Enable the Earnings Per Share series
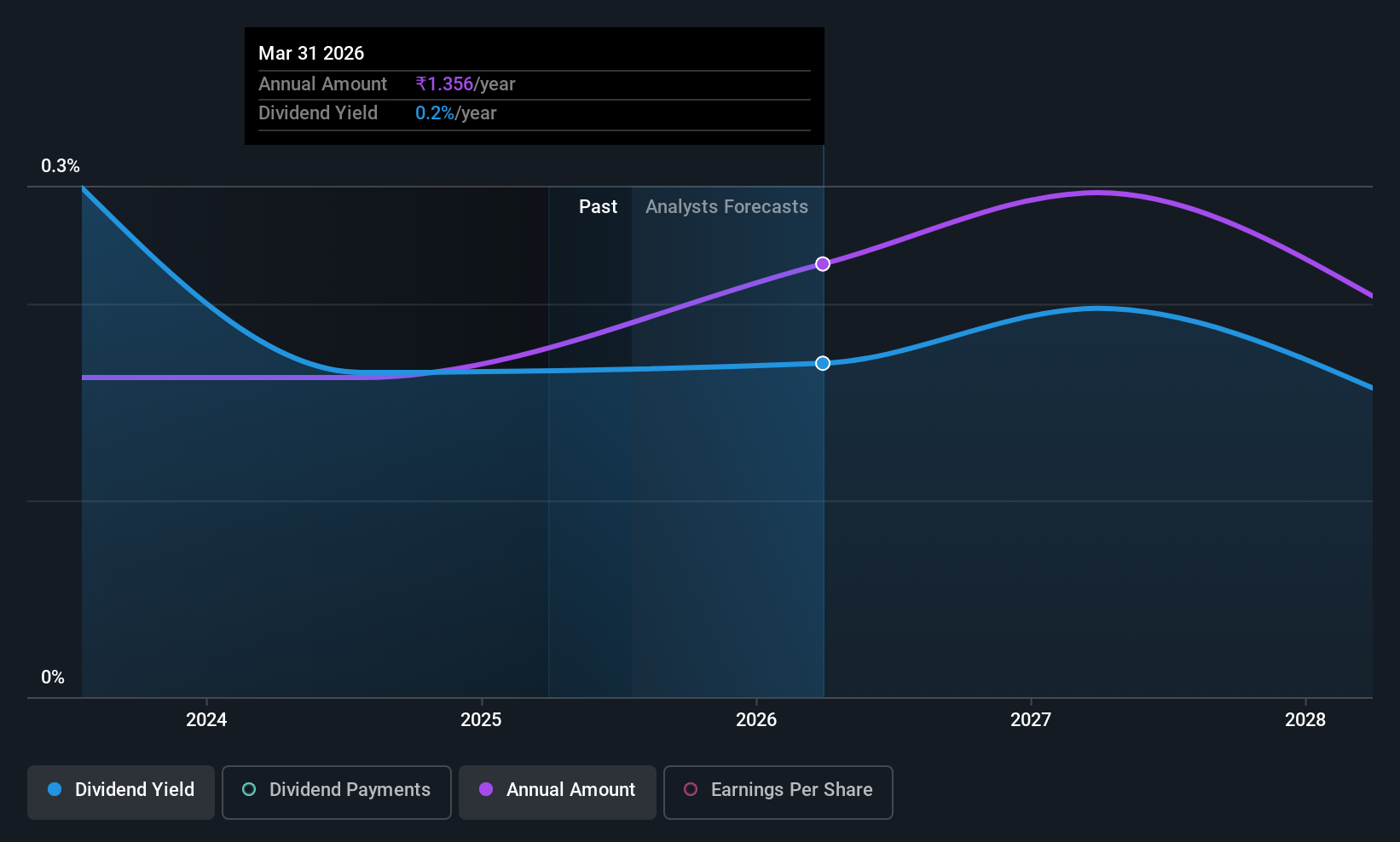 pos(778,792)
